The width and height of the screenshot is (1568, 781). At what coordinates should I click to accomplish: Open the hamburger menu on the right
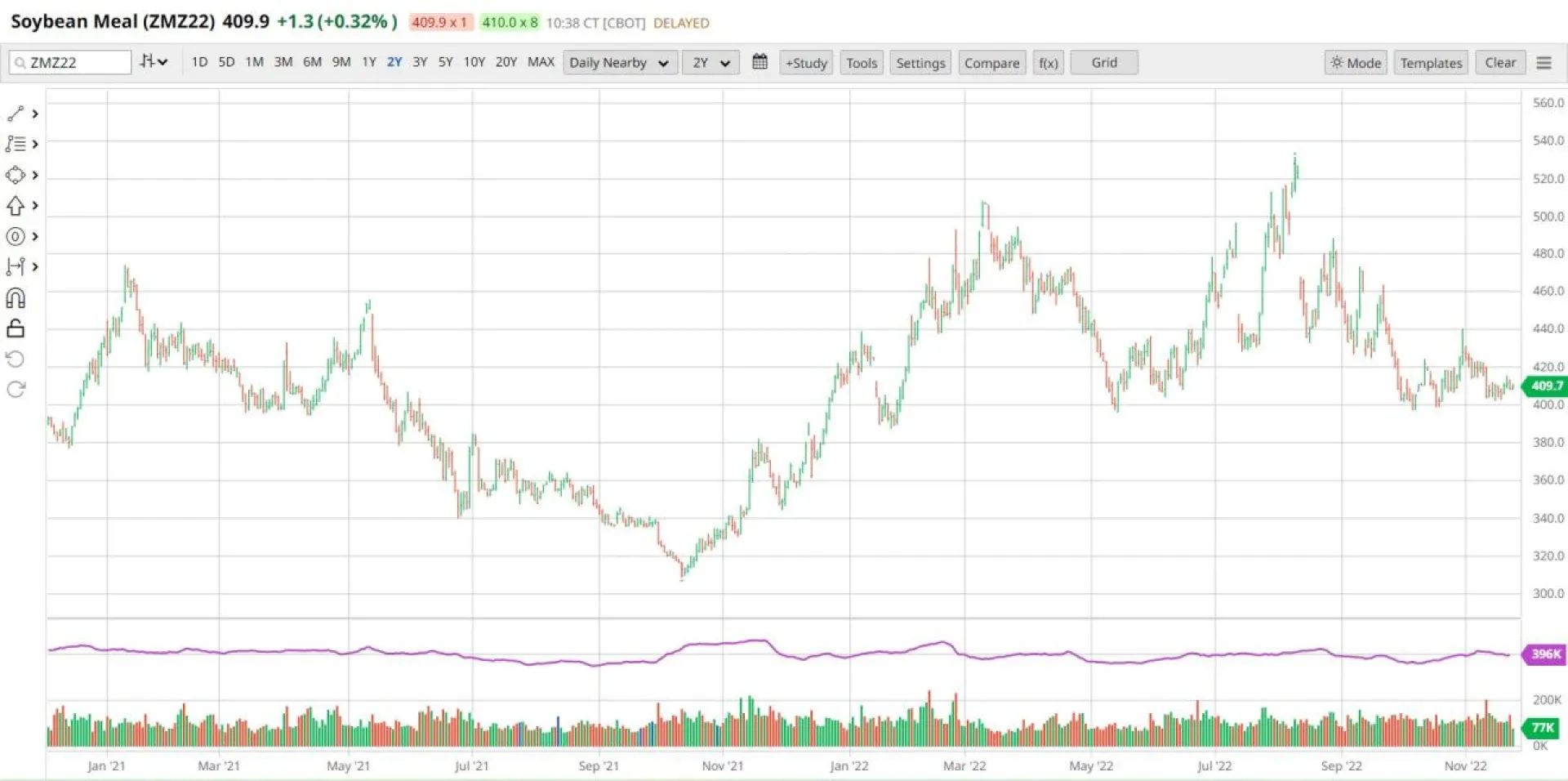click(x=1543, y=61)
